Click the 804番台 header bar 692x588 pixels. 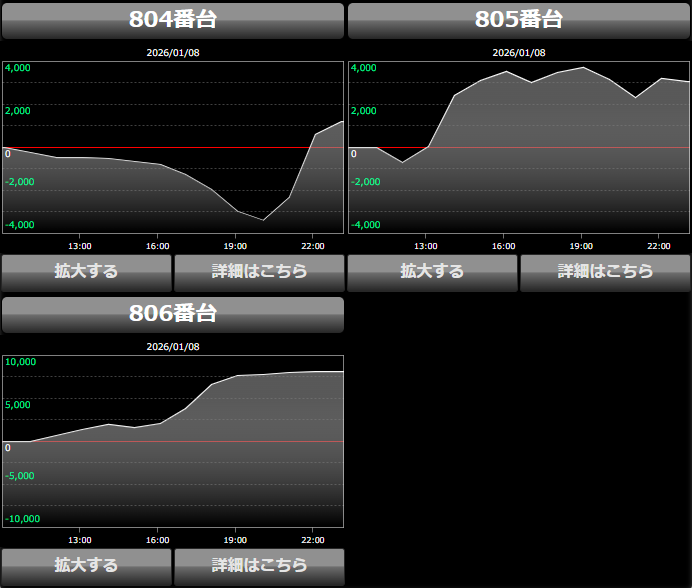173,20
